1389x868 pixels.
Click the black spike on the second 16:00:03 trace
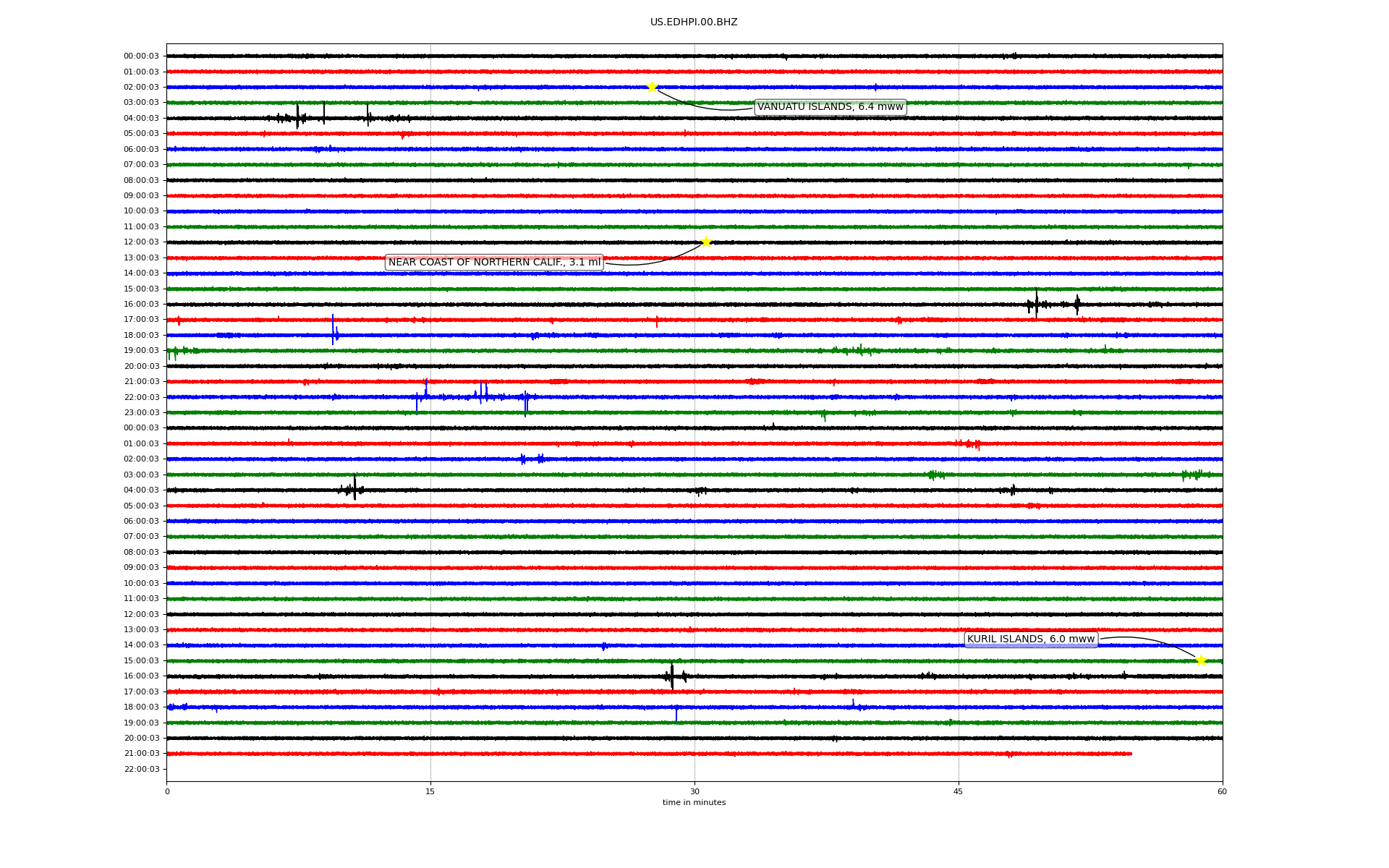672,676
